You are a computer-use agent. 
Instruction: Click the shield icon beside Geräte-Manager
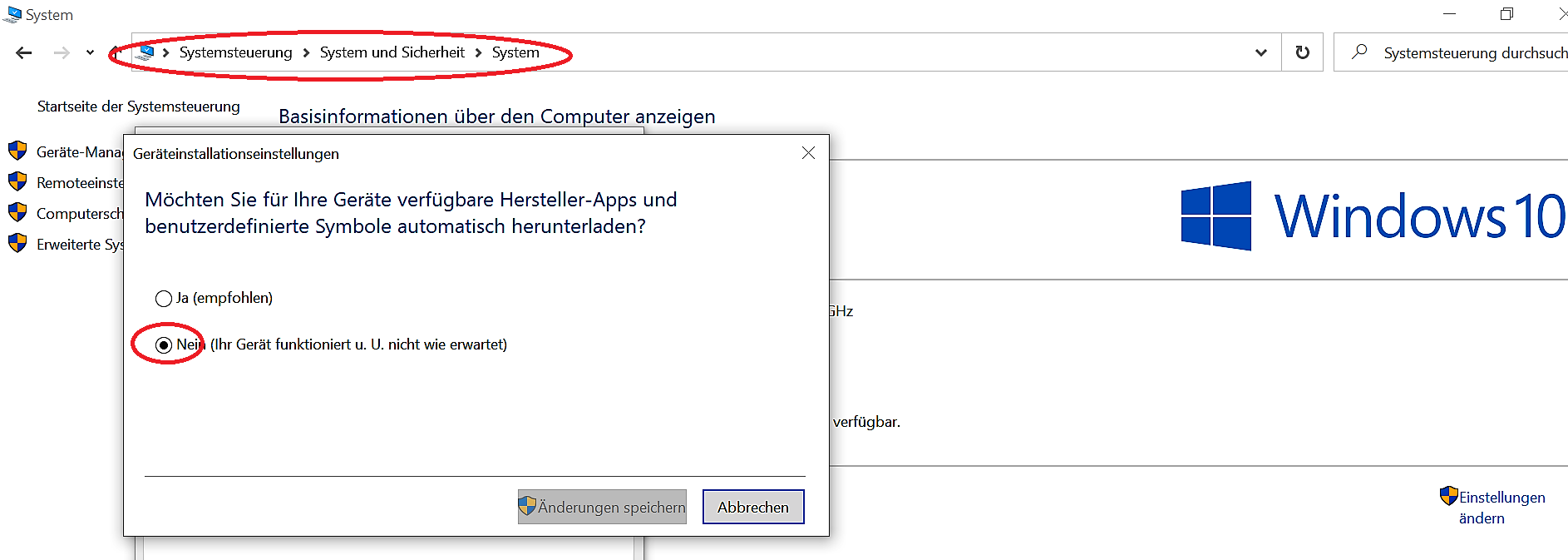point(17,151)
